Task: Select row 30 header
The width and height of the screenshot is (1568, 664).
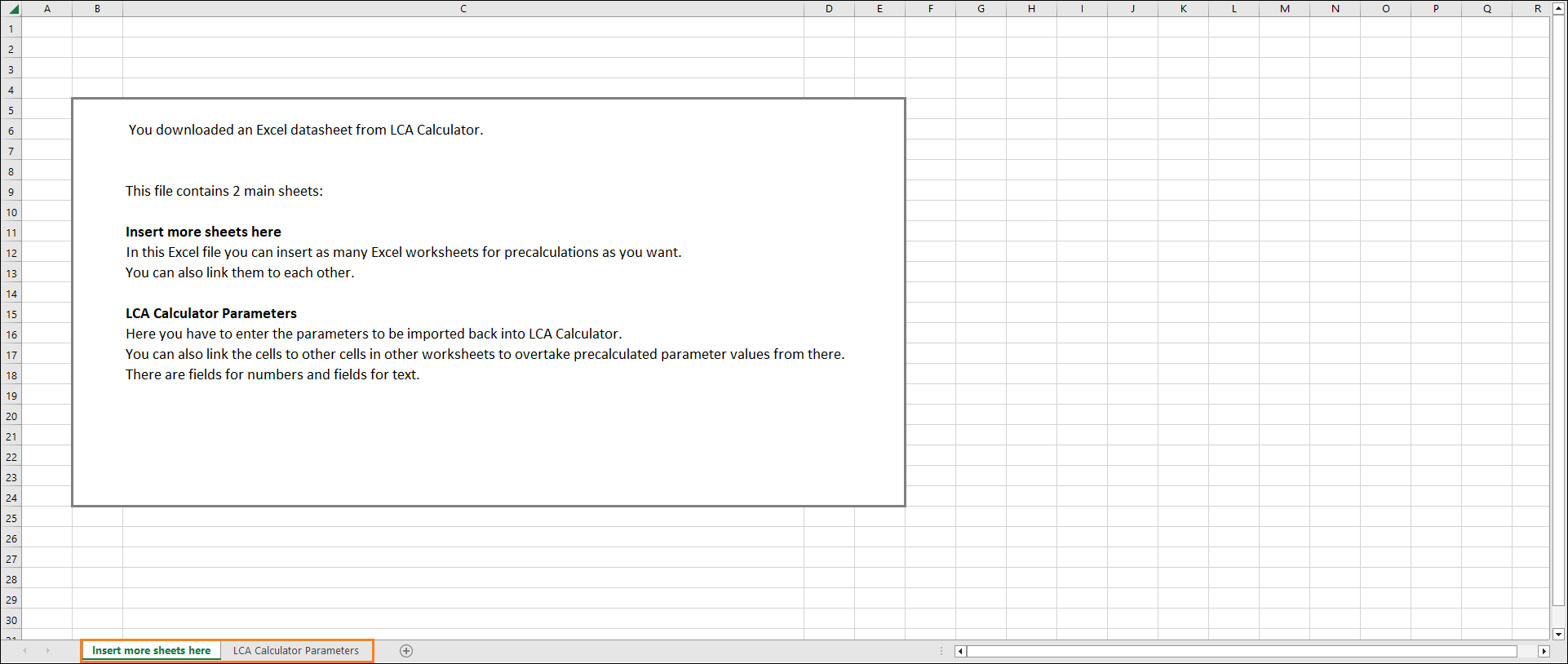Action: tap(11, 620)
